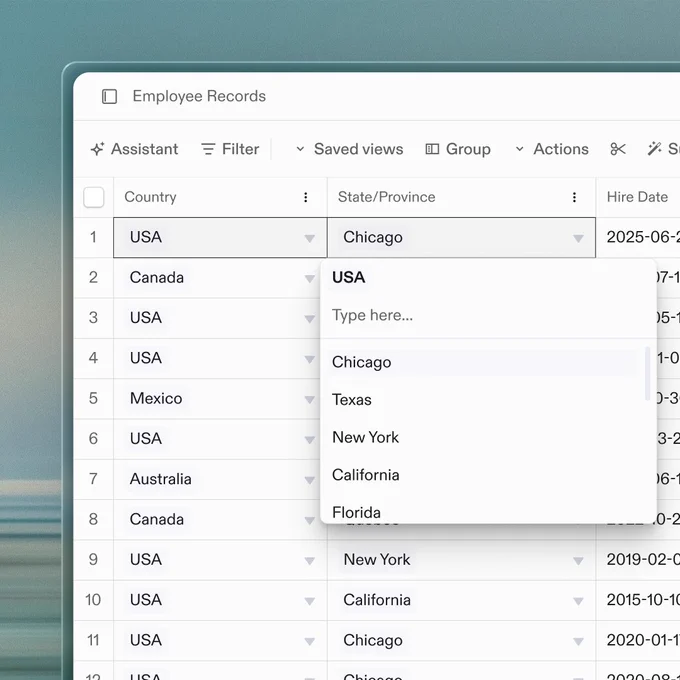Click the magic wand icon

654,149
